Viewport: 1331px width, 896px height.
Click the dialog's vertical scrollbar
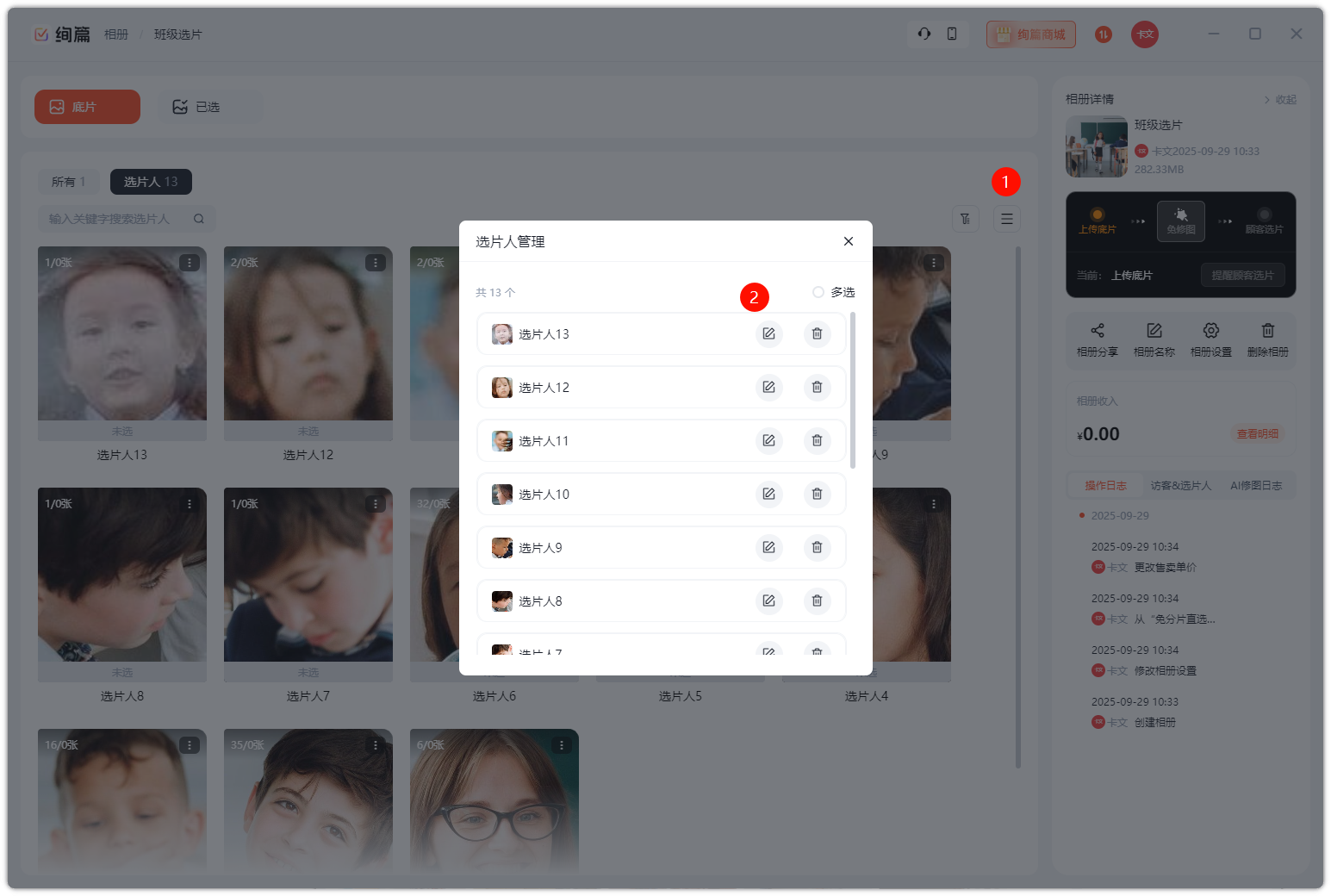click(853, 390)
